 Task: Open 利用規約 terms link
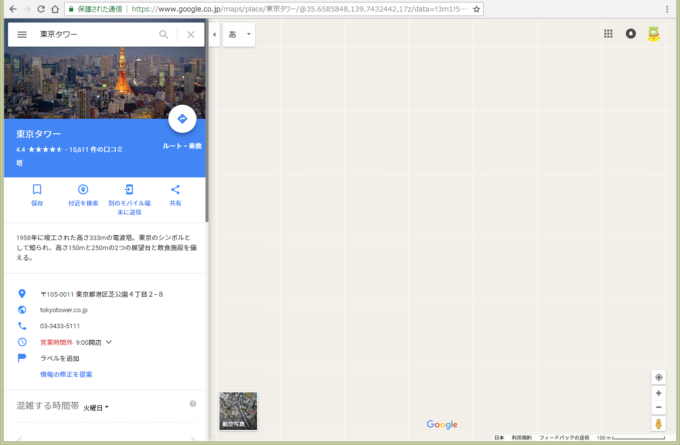point(522,438)
